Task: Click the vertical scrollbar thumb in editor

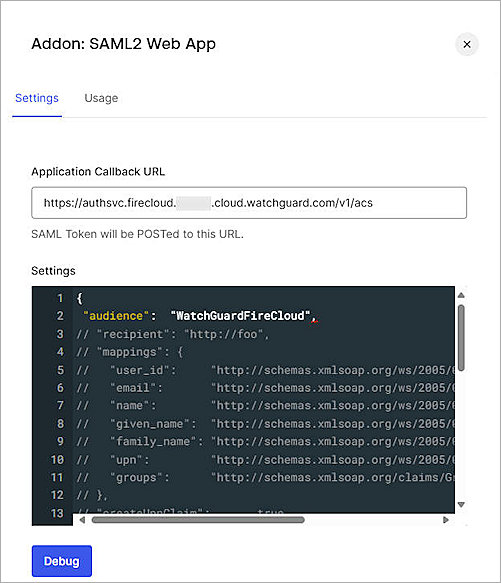Action: point(461,338)
